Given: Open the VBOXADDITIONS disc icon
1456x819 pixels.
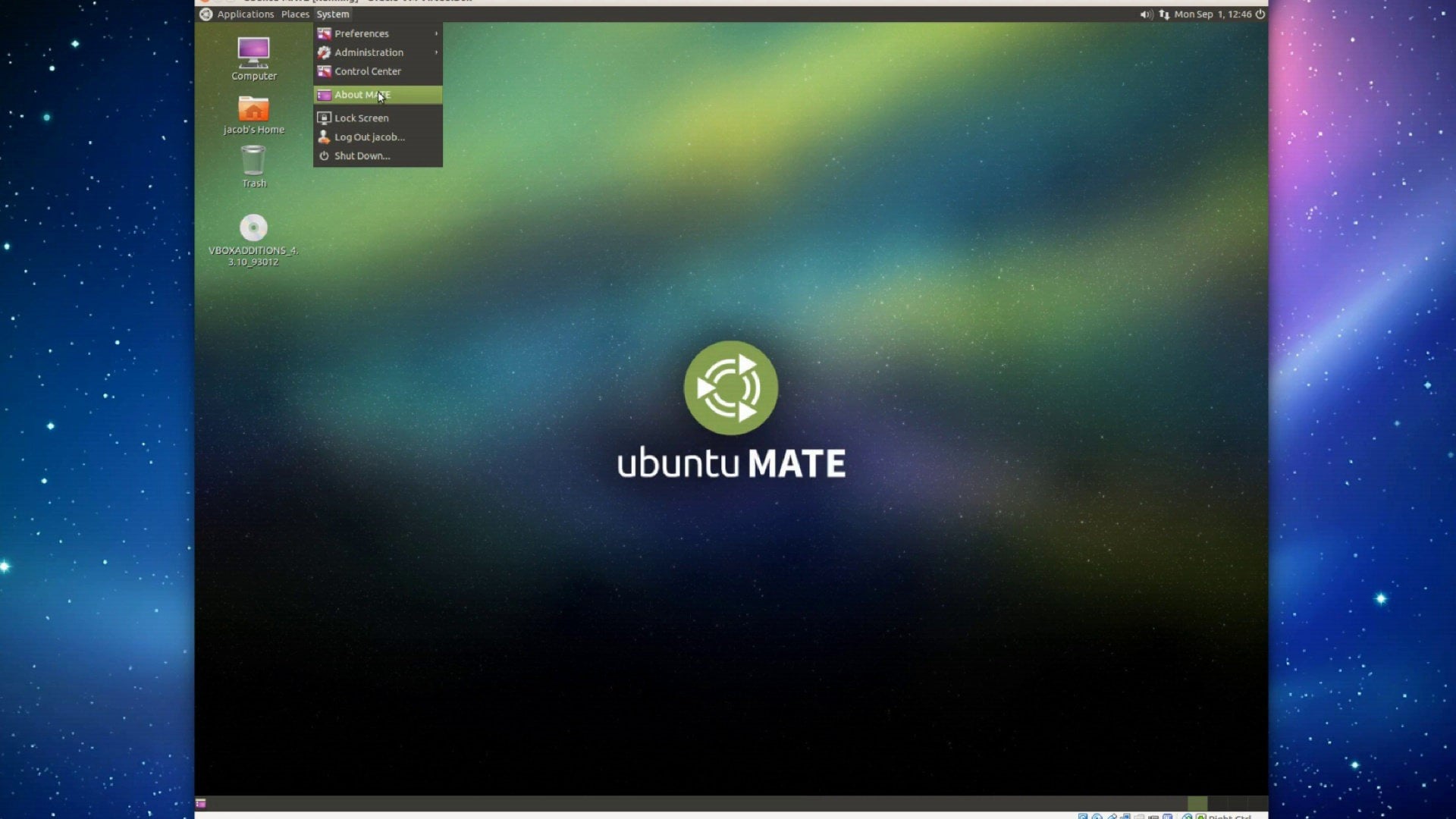Looking at the screenshot, I should (x=253, y=227).
